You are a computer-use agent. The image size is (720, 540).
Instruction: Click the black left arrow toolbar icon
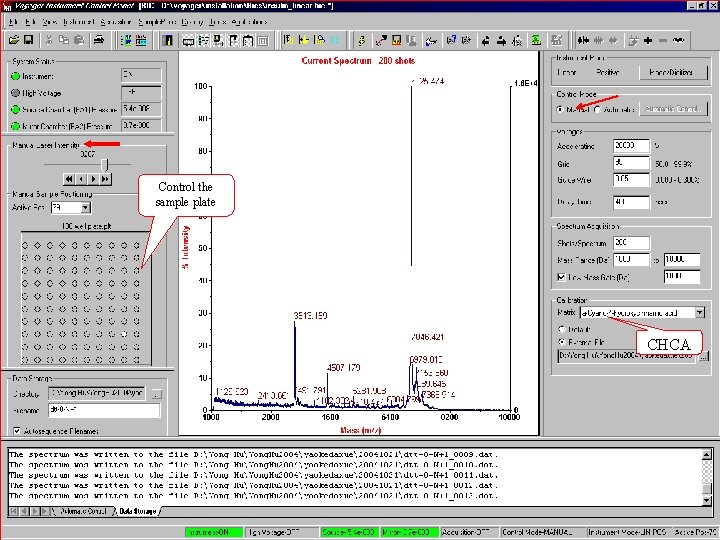pyautogui.click(x=485, y=41)
